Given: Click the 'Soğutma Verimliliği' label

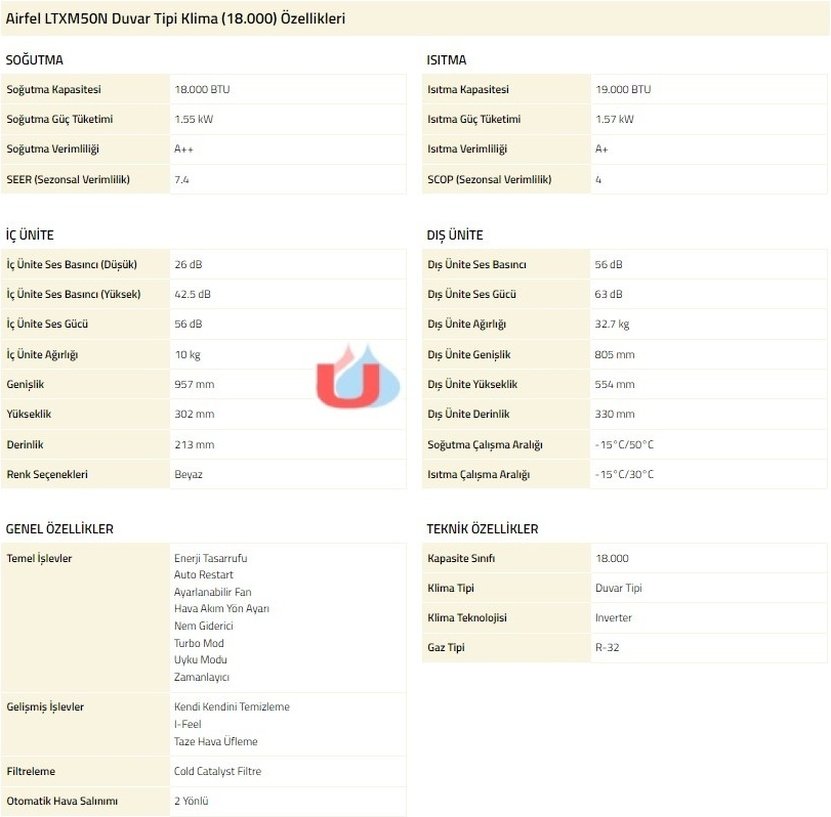Looking at the screenshot, I should 52,149.
